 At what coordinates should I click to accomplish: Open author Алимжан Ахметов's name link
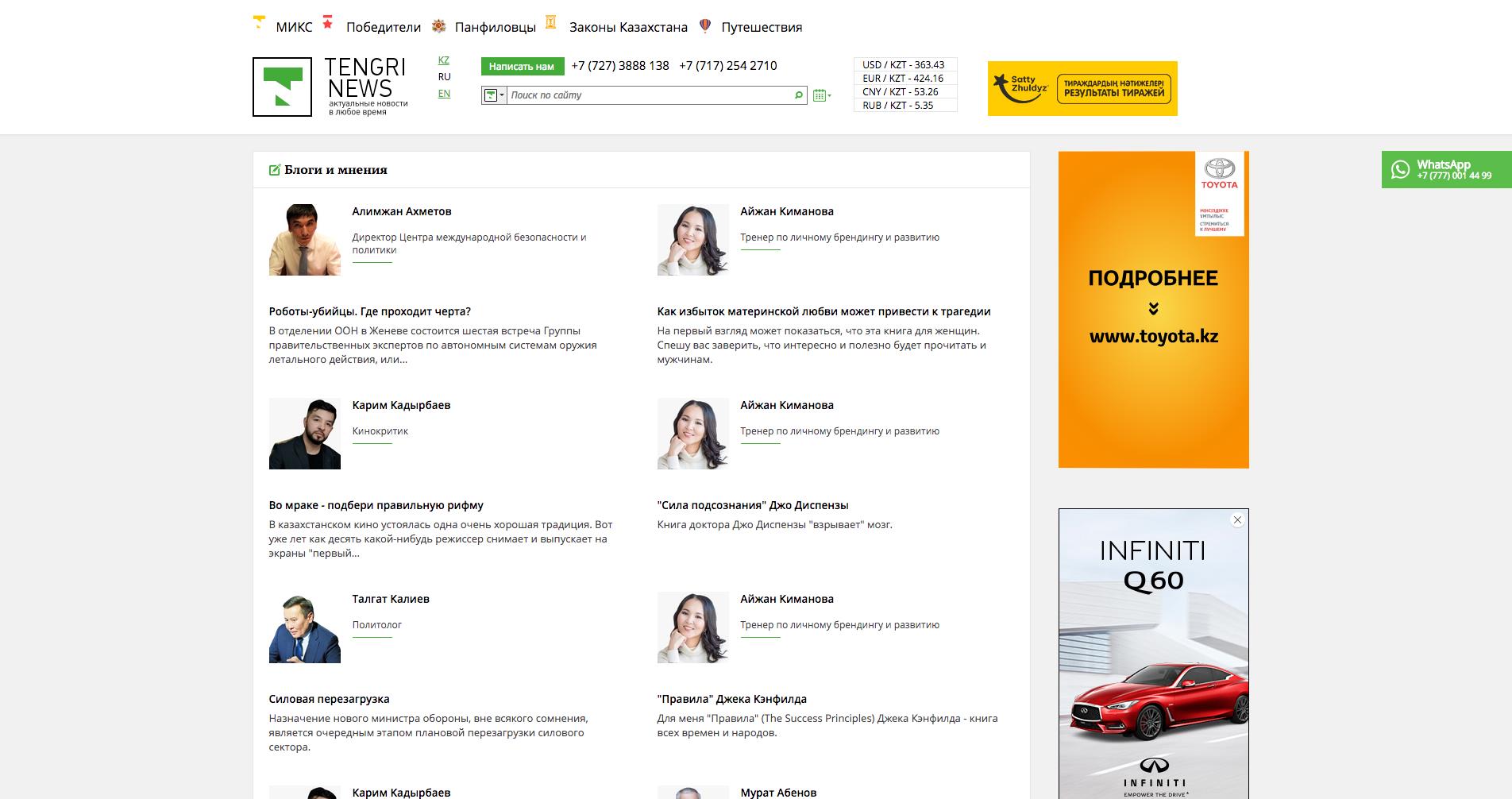[x=402, y=211]
